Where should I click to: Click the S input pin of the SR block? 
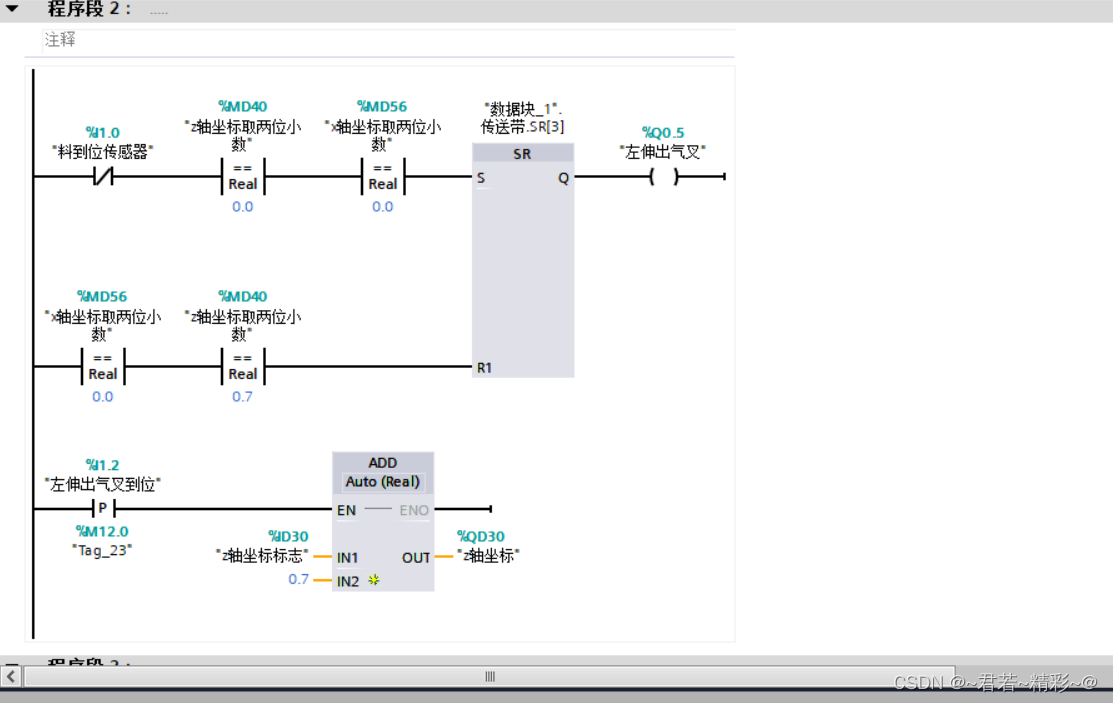(x=481, y=177)
